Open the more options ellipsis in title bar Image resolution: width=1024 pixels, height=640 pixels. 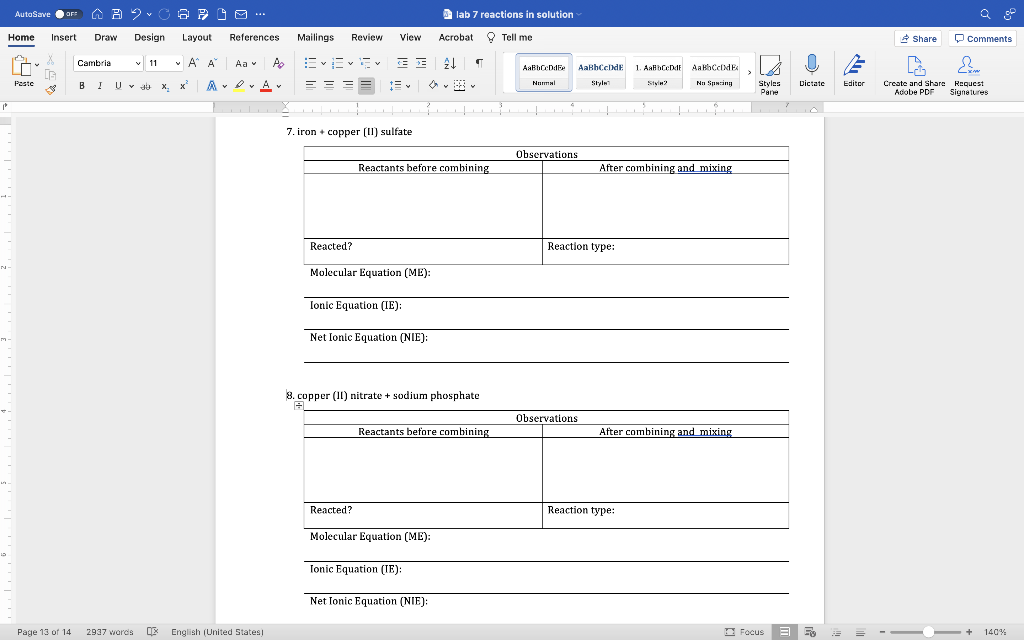click(x=261, y=14)
